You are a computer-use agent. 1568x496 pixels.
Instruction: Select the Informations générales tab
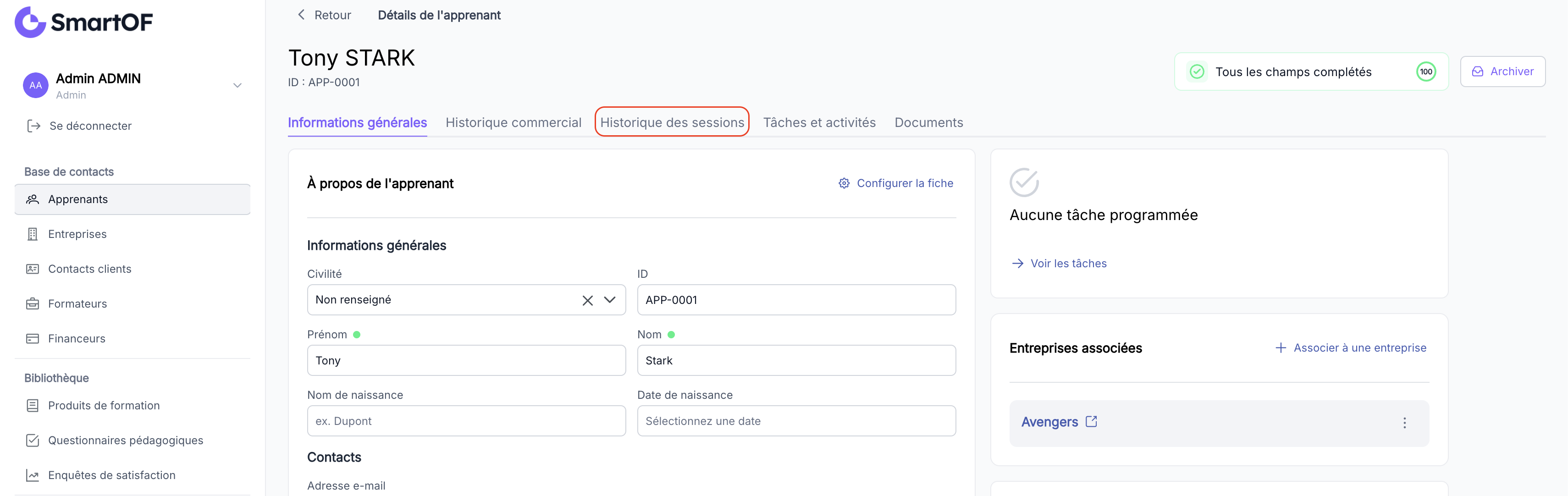[357, 122]
